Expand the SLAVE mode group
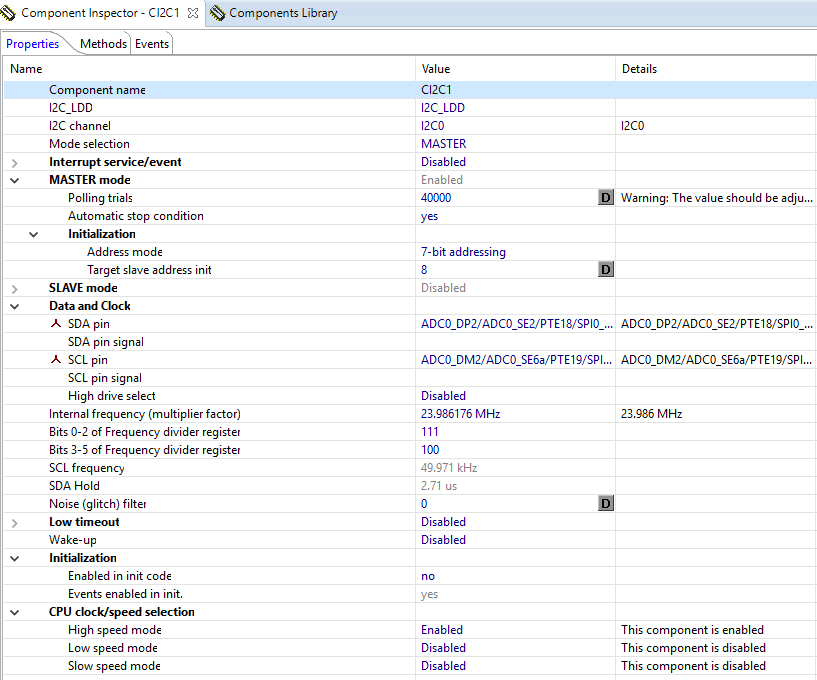This screenshot has width=817, height=680. (15, 288)
